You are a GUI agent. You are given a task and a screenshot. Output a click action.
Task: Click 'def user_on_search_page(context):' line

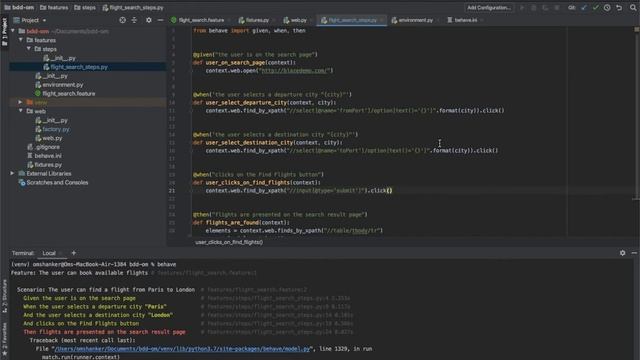(244, 62)
